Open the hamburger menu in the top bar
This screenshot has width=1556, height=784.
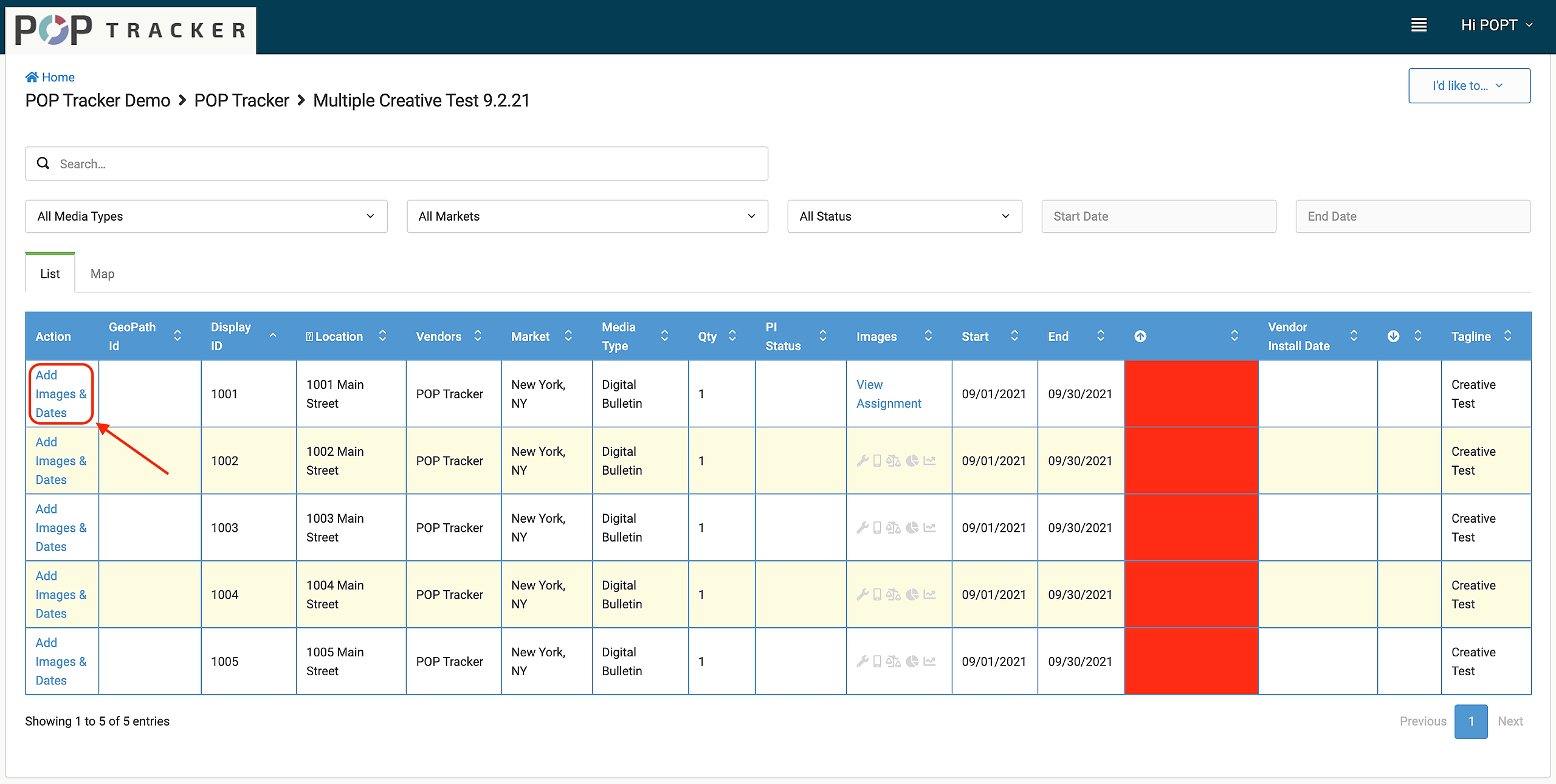(1419, 25)
